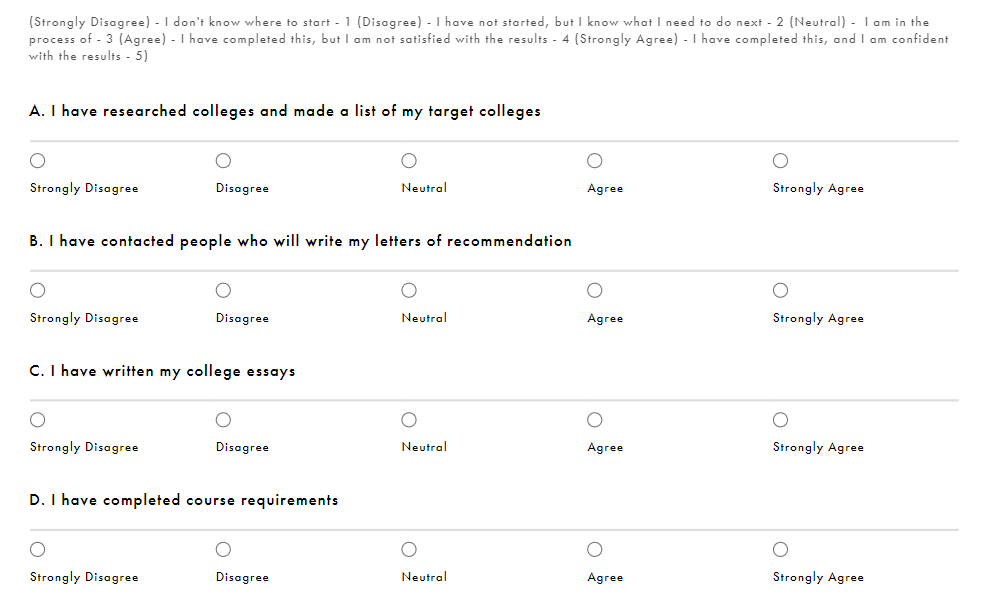Screen dimensions: 988x605
Task: Choose Neutral for question A target colleges
Action: [x=409, y=161]
